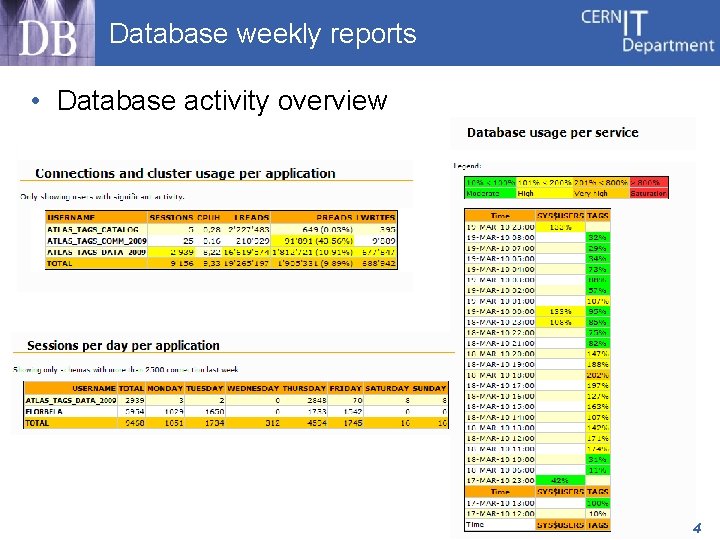Click the 'Database activity overview' bullet text

(222, 100)
